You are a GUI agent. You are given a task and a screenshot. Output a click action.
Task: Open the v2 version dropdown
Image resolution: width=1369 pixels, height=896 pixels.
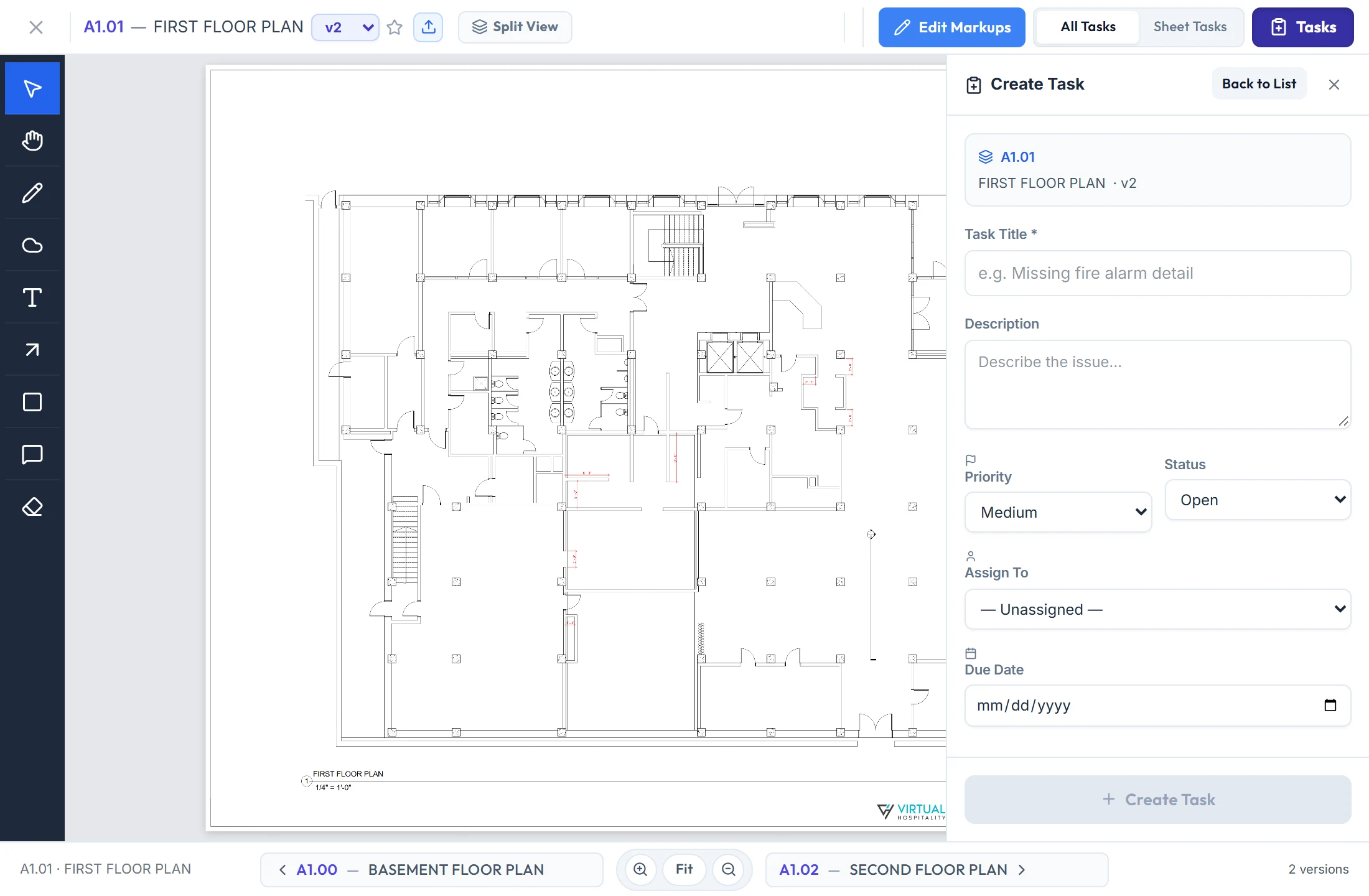[345, 27]
